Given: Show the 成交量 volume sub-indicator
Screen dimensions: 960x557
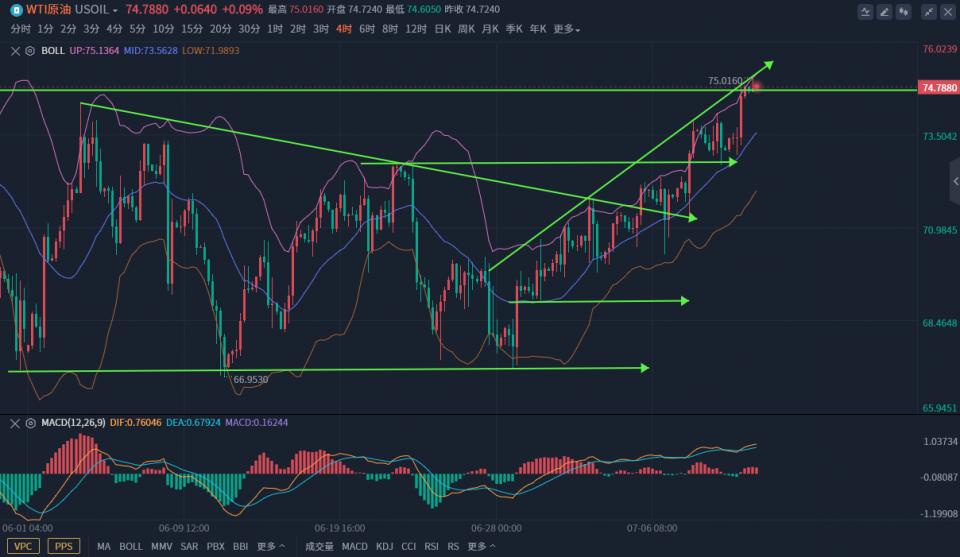Looking at the screenshot, I should (x=319, y=546).
